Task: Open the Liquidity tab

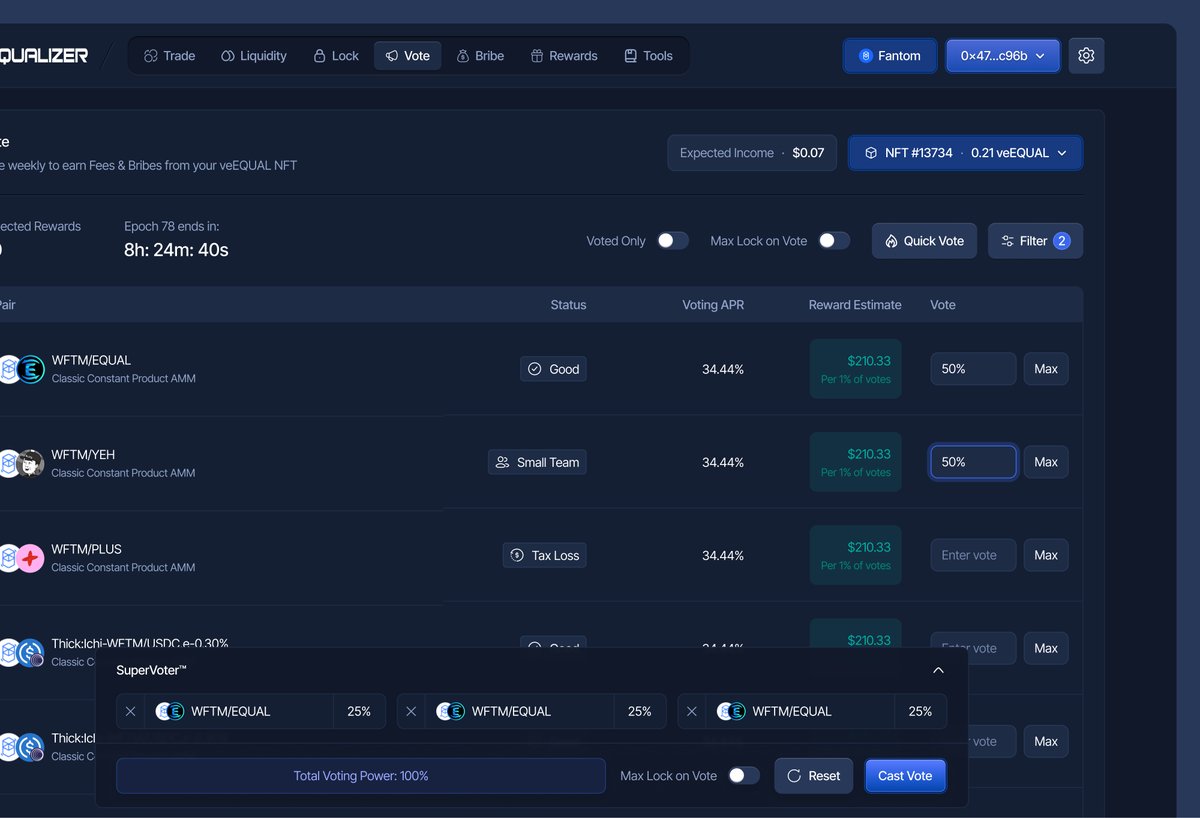Action: point(254,56)
